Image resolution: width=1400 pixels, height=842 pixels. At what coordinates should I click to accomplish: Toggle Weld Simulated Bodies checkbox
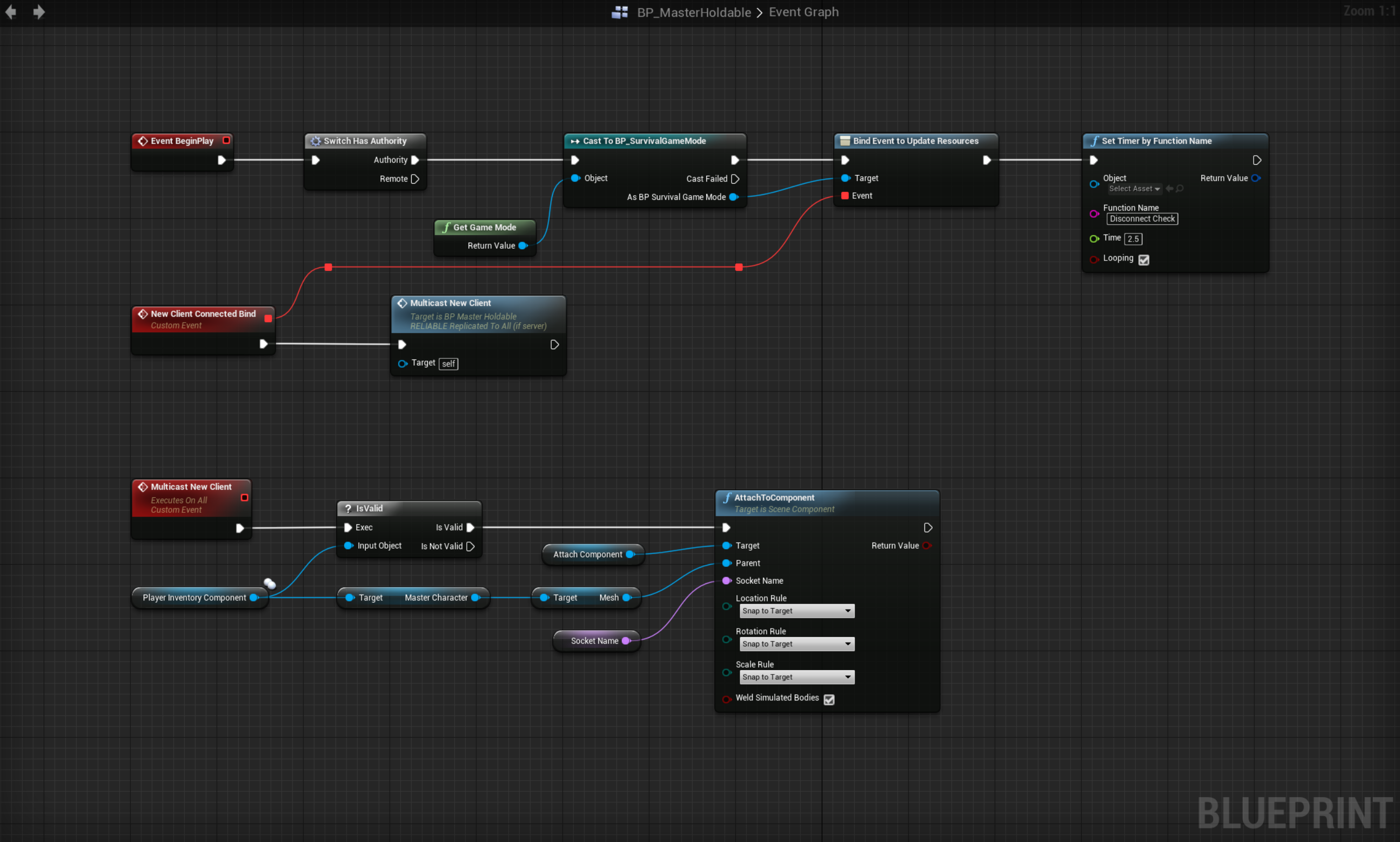click(x=829, y=699)
